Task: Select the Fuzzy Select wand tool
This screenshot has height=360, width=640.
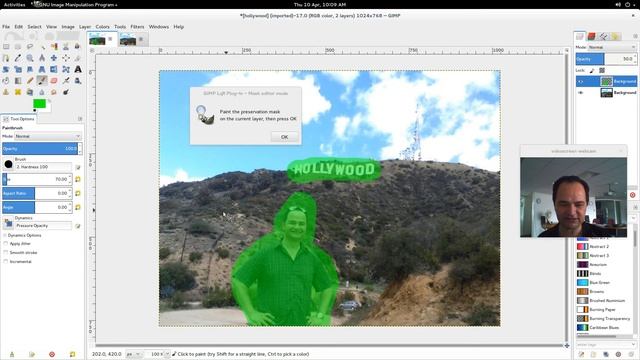Action: coord(42,47)
